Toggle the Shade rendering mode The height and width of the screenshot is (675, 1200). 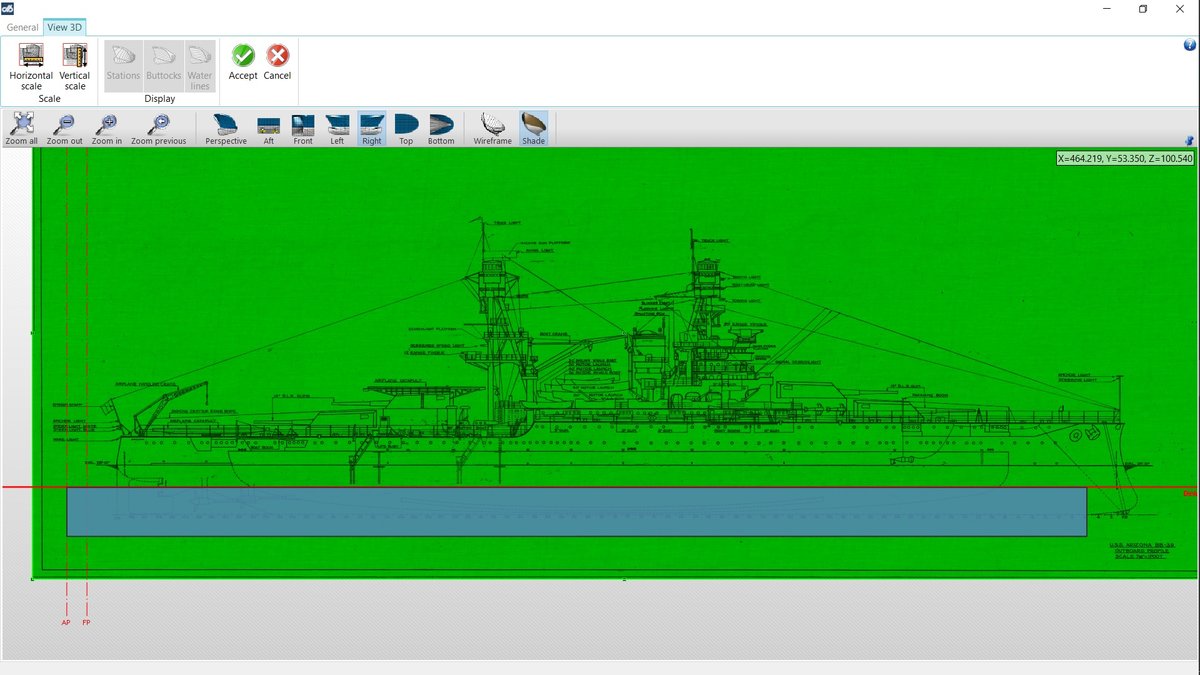pyautogui.click(x=534, y=129)
